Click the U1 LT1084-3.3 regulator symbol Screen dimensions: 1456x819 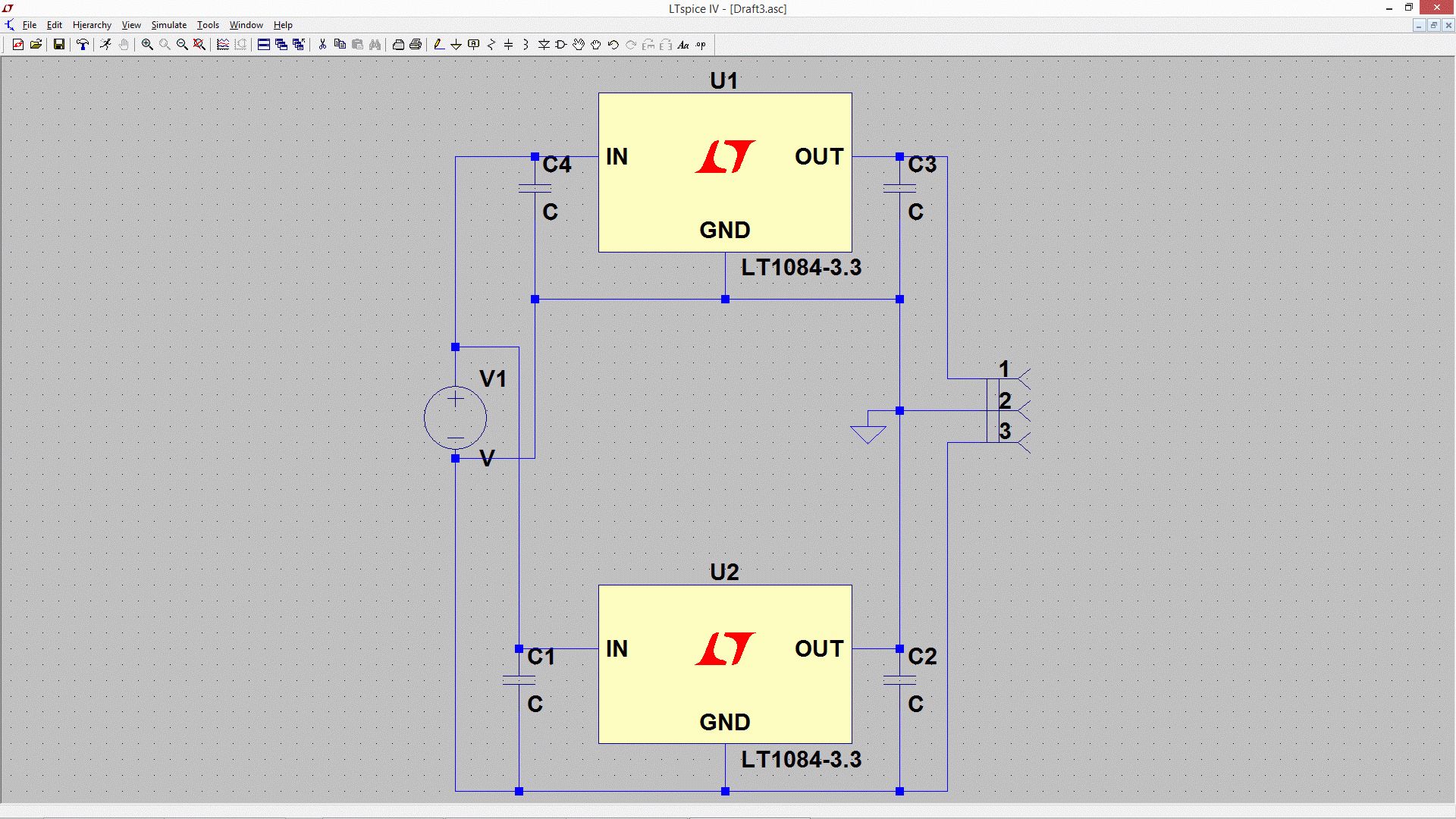tap(724, 172)
